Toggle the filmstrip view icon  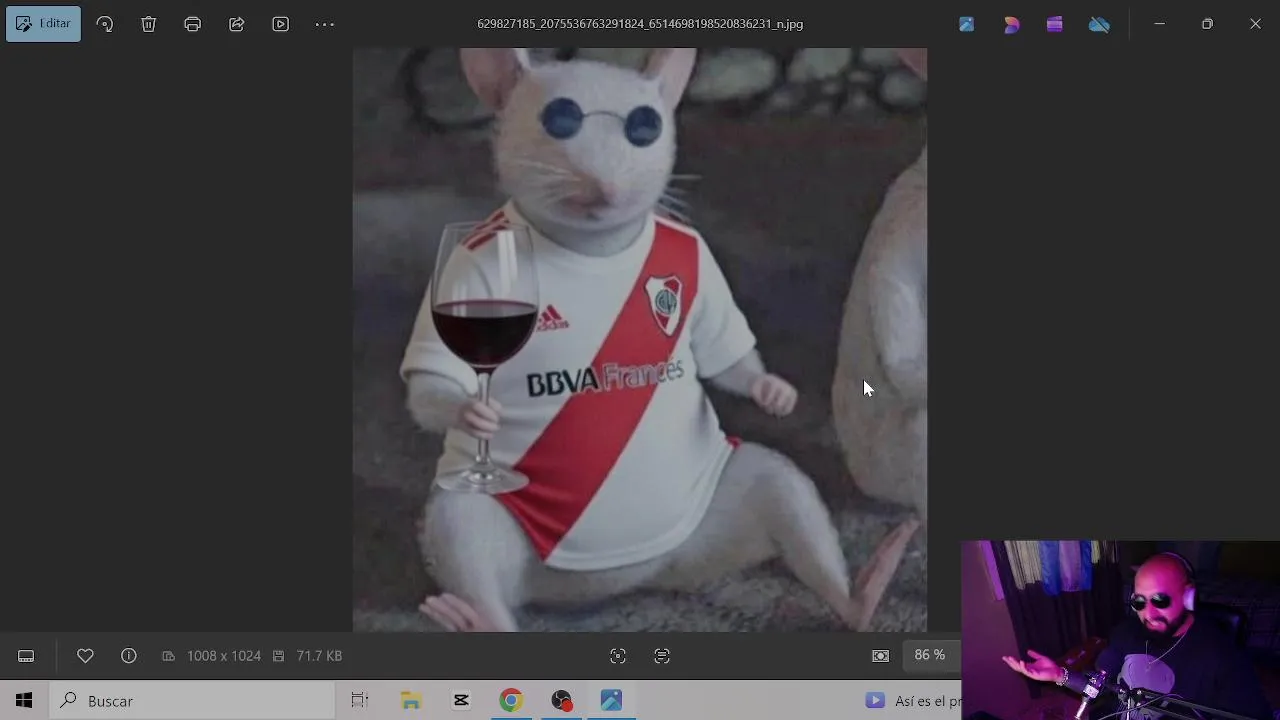(x=26, y=656)
